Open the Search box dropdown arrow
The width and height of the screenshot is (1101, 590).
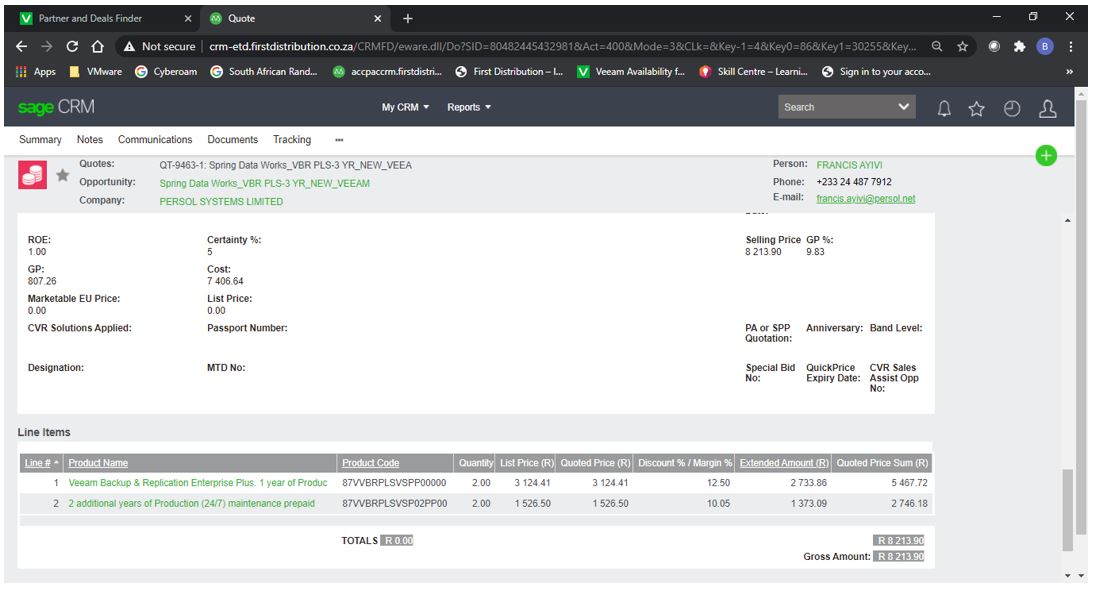(904, 107)
